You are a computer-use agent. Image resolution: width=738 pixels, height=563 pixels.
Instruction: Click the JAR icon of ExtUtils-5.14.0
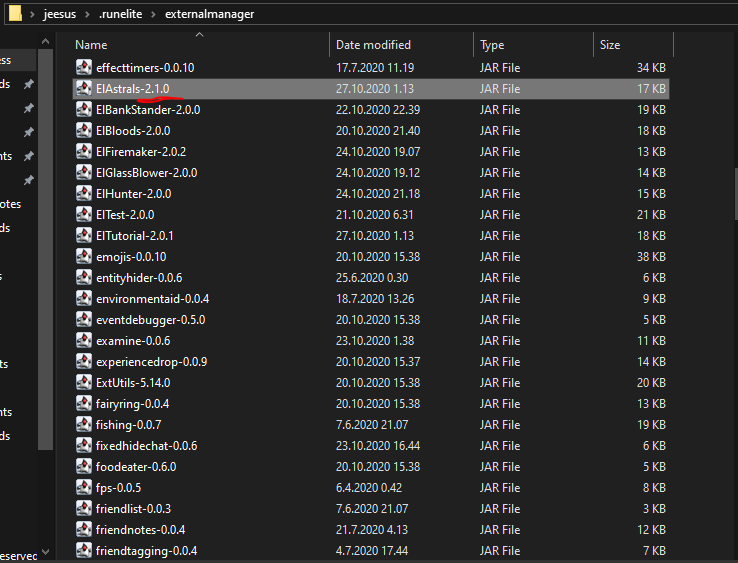click(x=84, y=383)
